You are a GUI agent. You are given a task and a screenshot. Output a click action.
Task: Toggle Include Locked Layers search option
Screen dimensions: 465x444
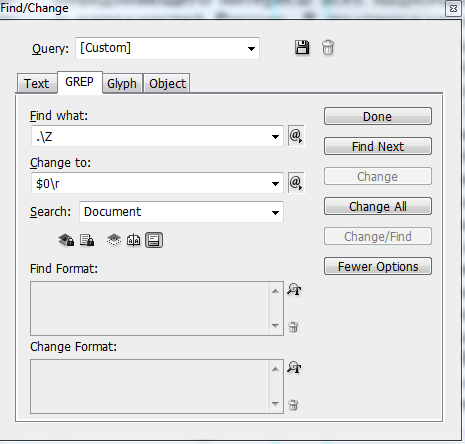(66, 240)
